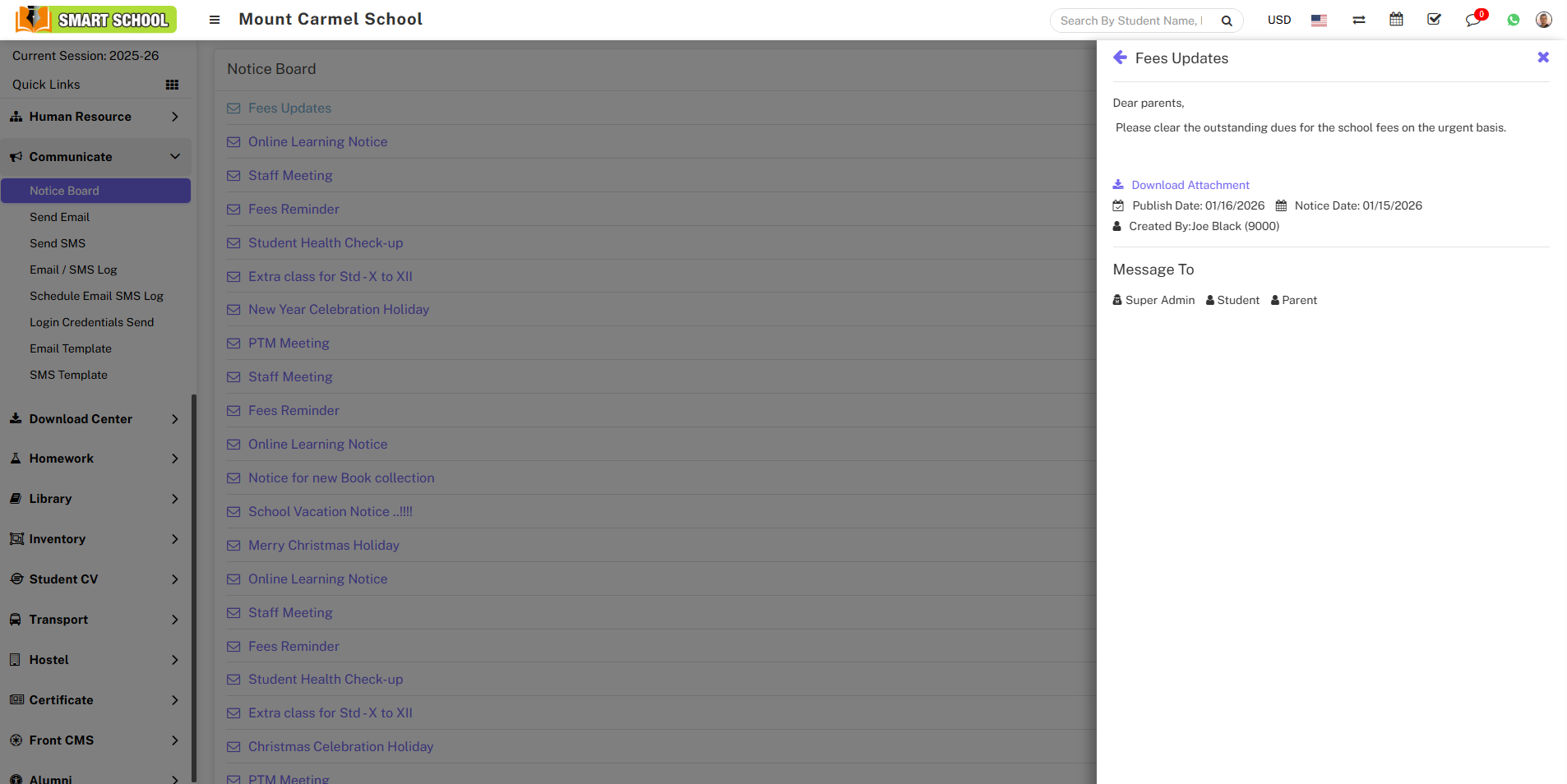Click the back arrow beside Fees Updates
Screen dimensions: 1567x784
(1120, 58)
